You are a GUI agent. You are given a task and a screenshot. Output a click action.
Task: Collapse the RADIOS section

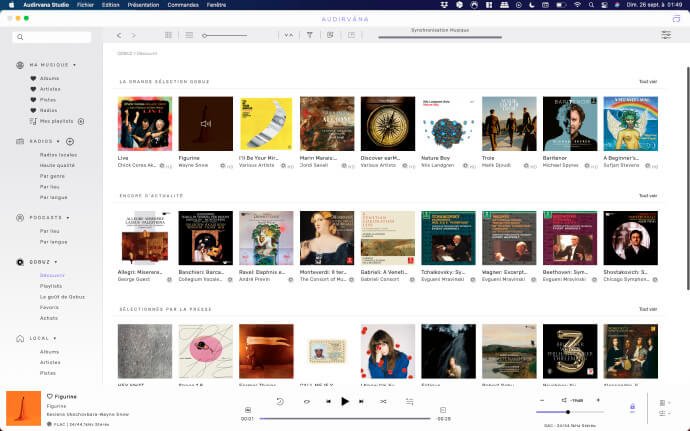58,142
